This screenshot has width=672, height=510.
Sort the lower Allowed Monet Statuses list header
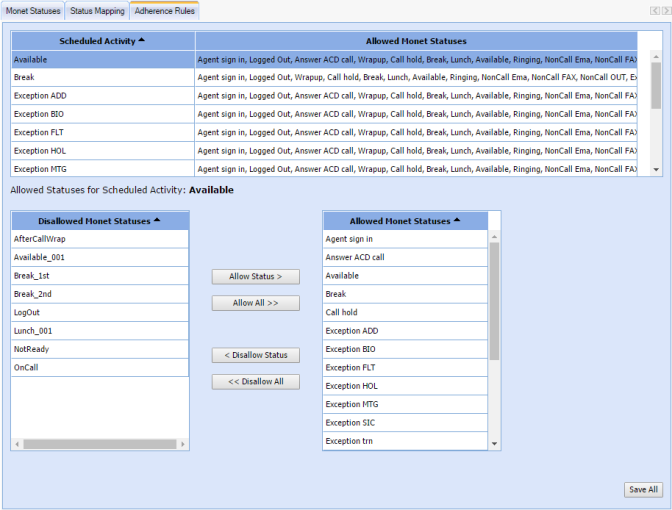[x=405, y=220]
